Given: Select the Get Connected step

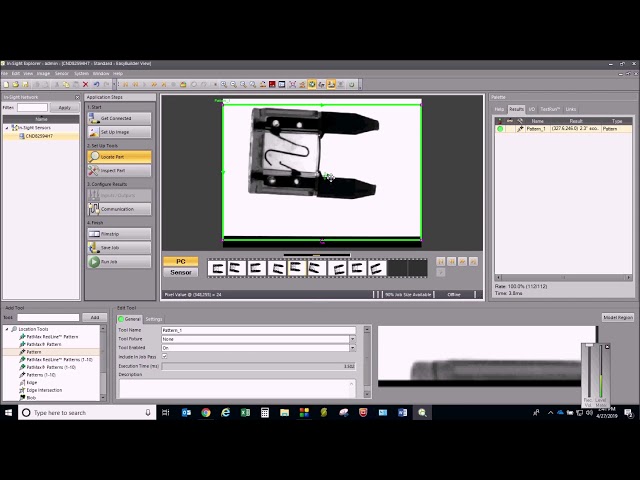Looking at the screenshot, I should (x=119, y=118).
